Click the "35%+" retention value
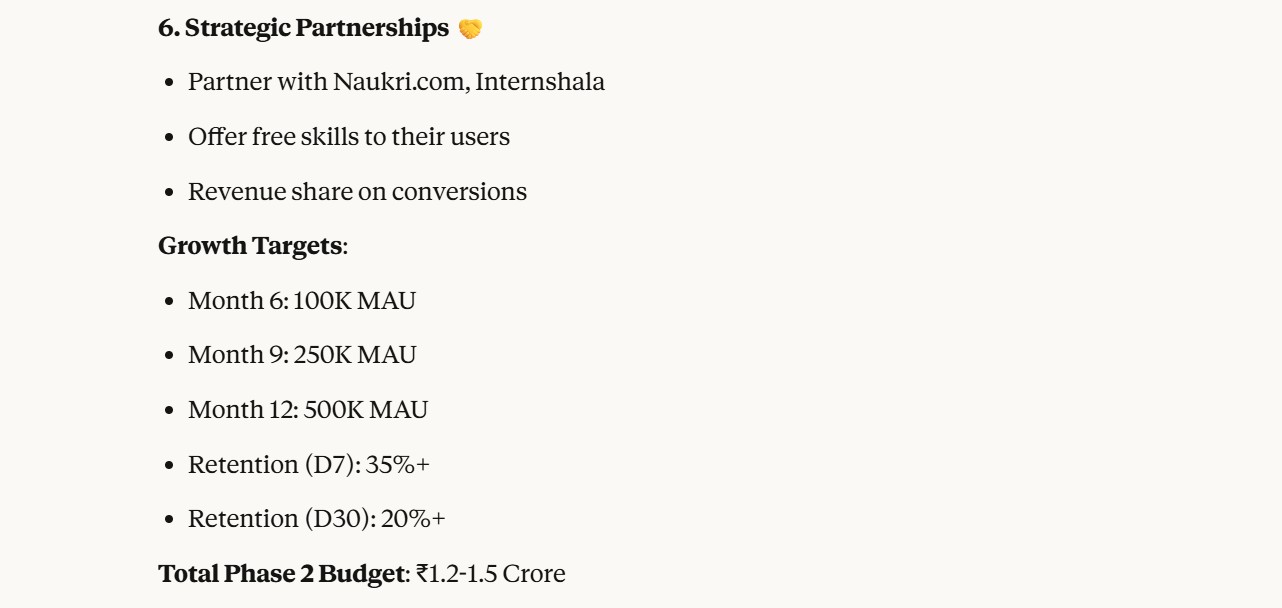 [x=397, y=465]
